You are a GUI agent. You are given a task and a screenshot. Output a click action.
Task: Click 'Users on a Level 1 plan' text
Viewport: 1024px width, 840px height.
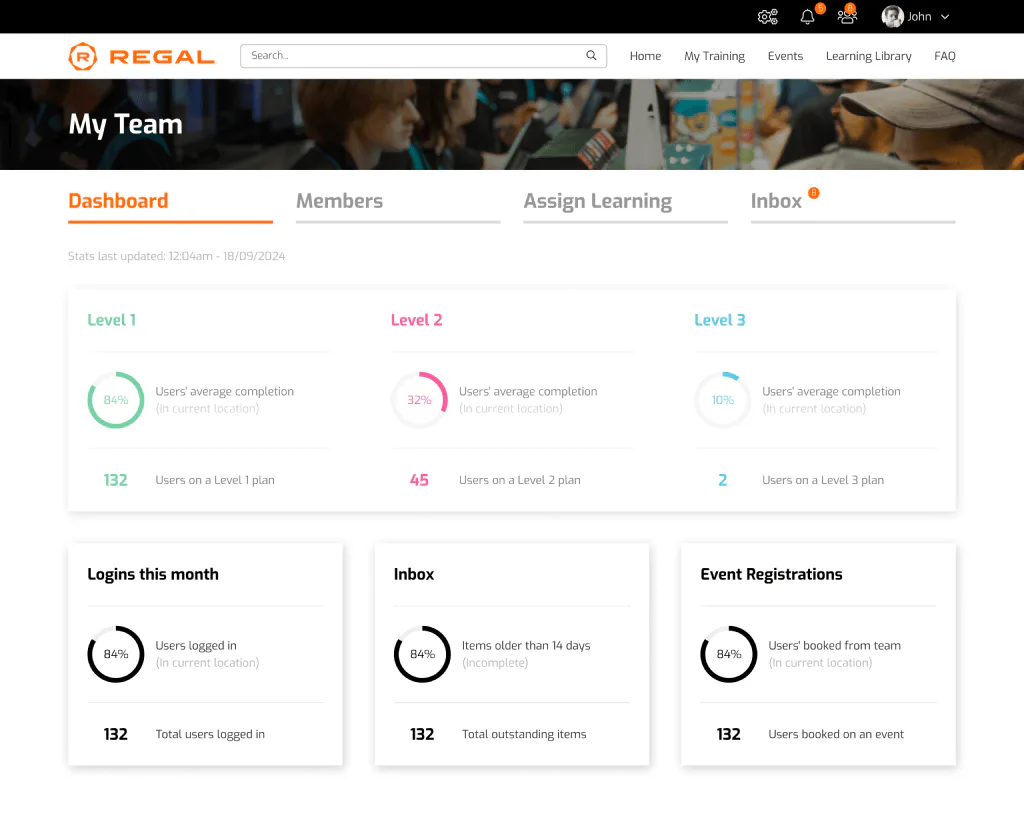215,480
